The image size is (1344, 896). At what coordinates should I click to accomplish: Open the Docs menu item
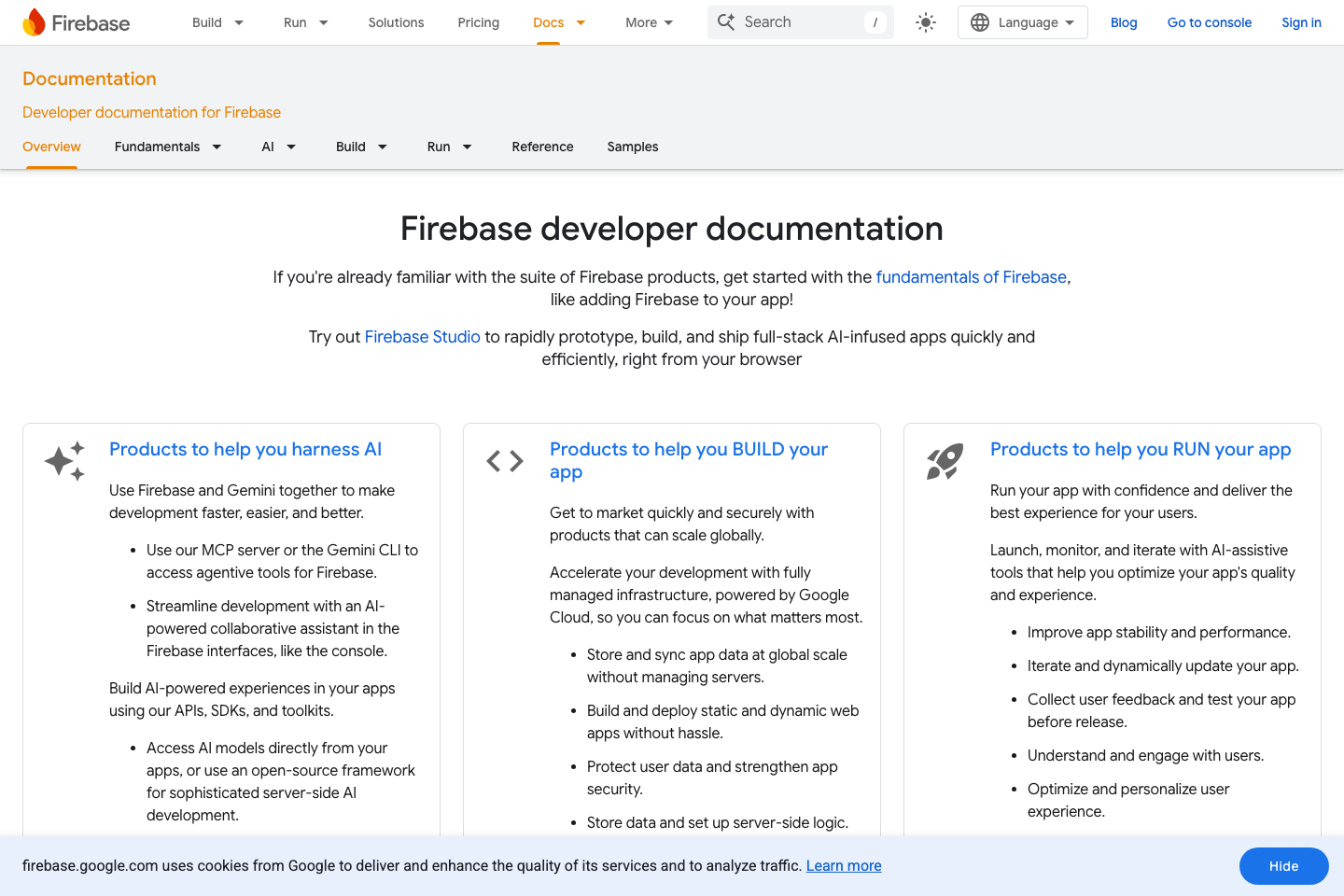(x=558, y=21)
